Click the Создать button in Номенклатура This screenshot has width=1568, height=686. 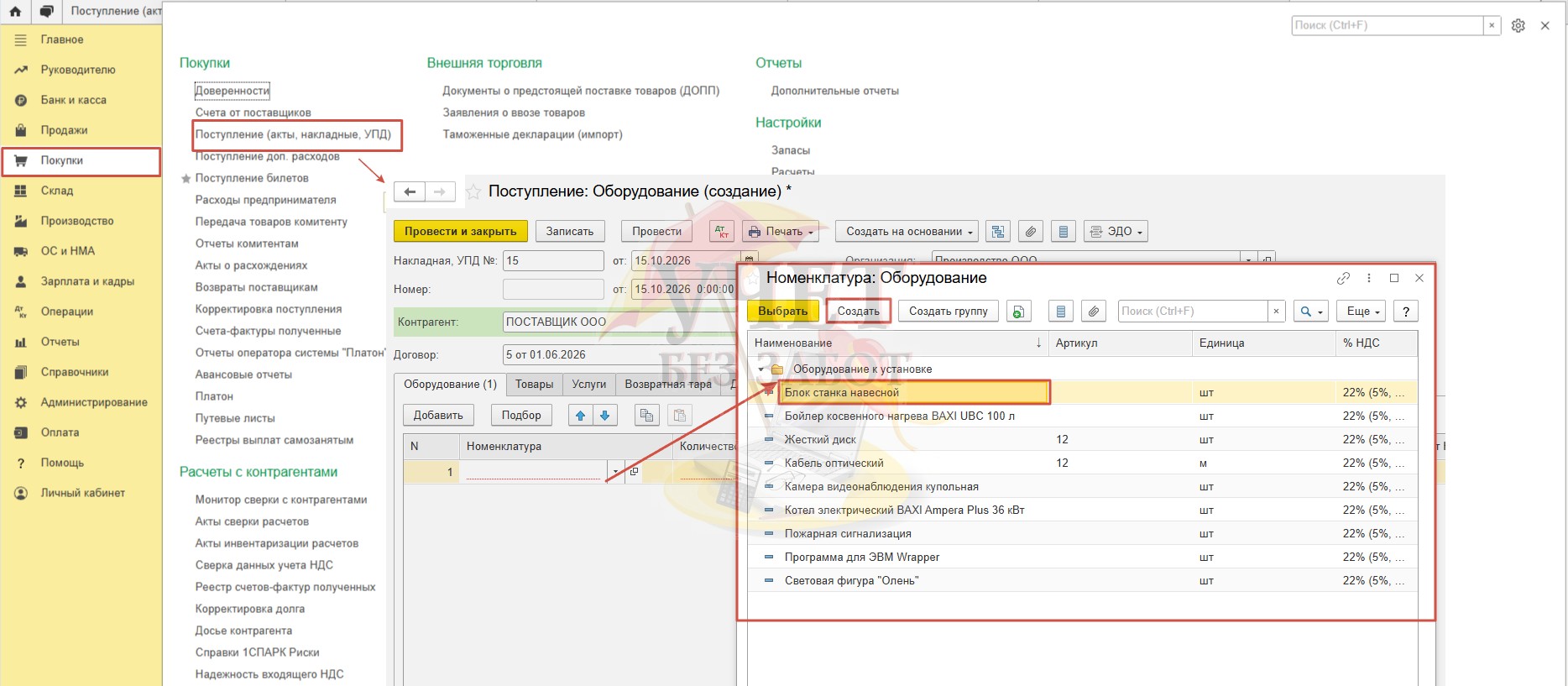pos(858,312)
